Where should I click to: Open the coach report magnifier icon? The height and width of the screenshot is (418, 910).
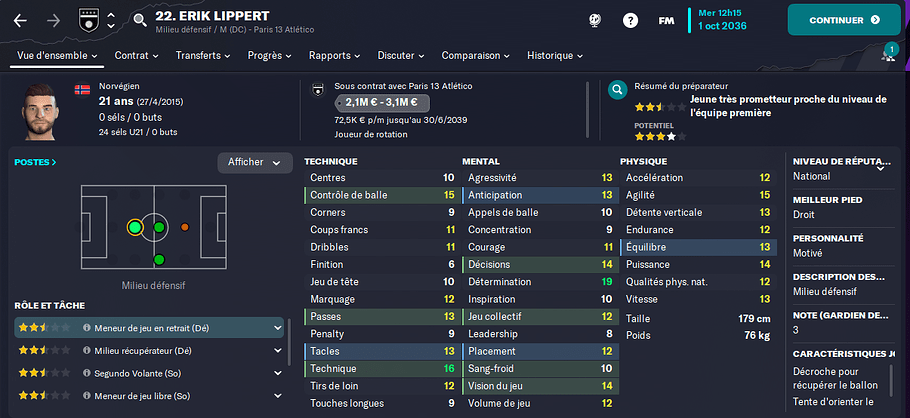[618, 90]
